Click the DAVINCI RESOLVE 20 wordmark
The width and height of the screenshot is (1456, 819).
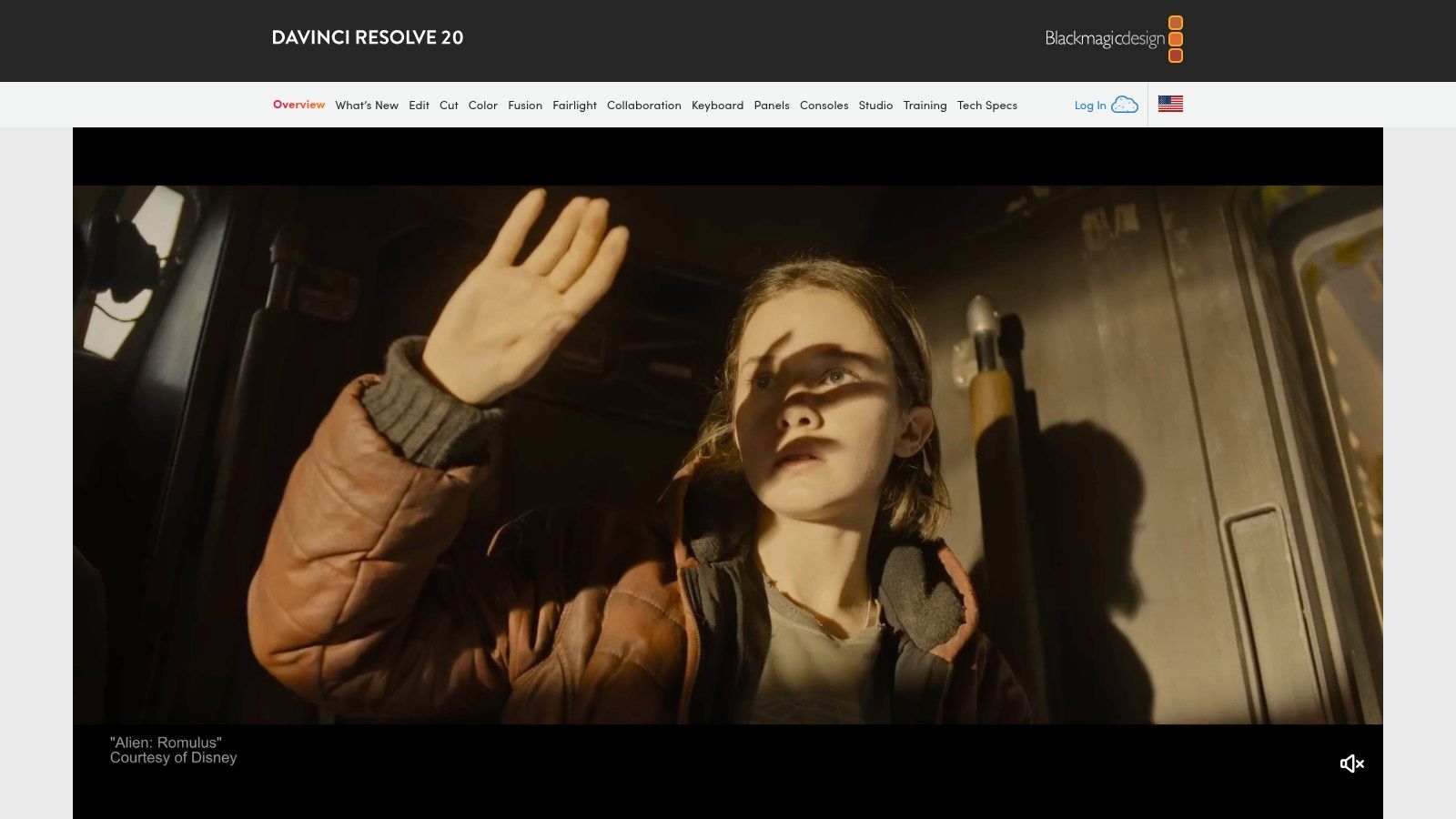368,38
